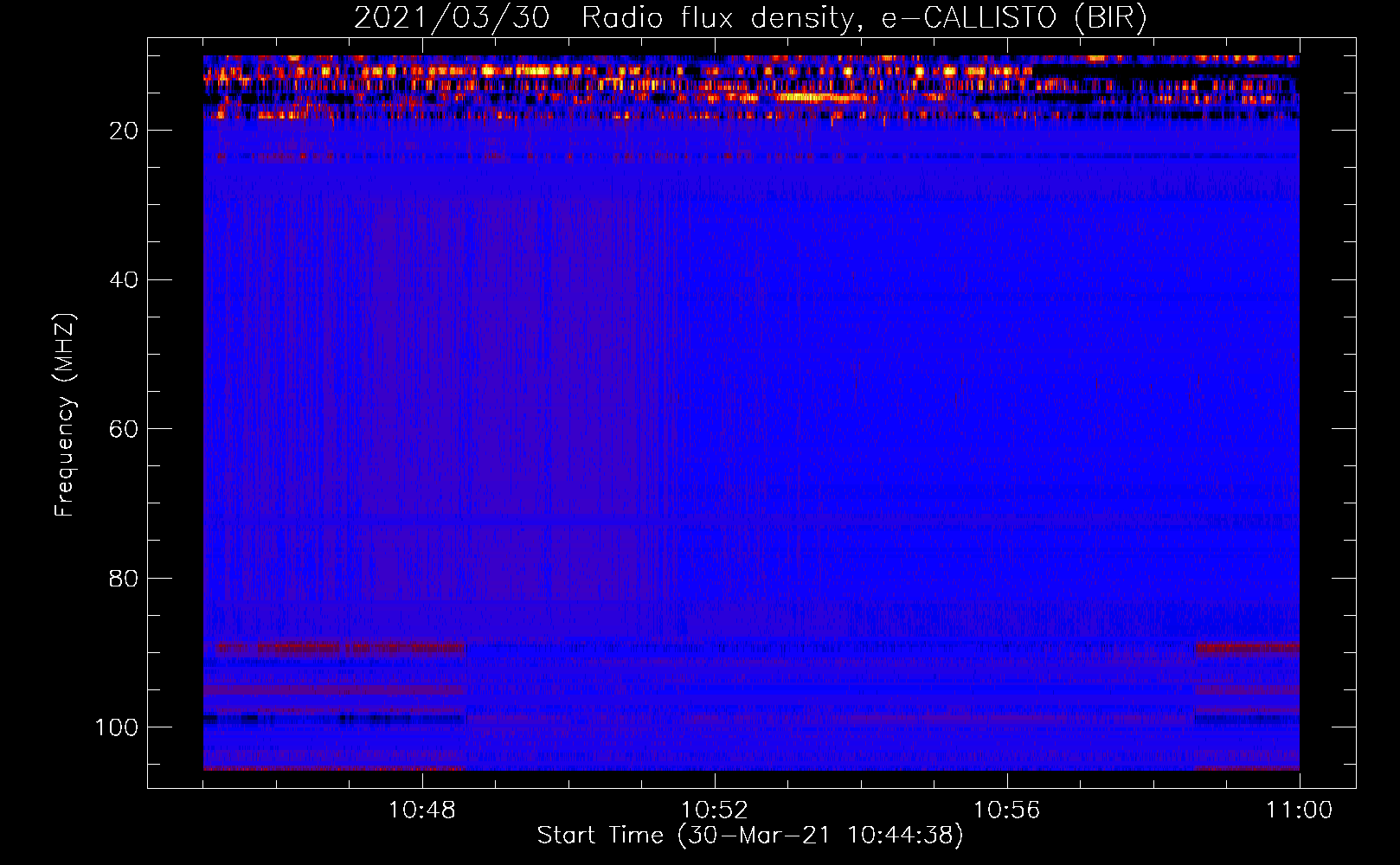
Task: Click the 10:52 time tick label
Action: coord(715,811)
